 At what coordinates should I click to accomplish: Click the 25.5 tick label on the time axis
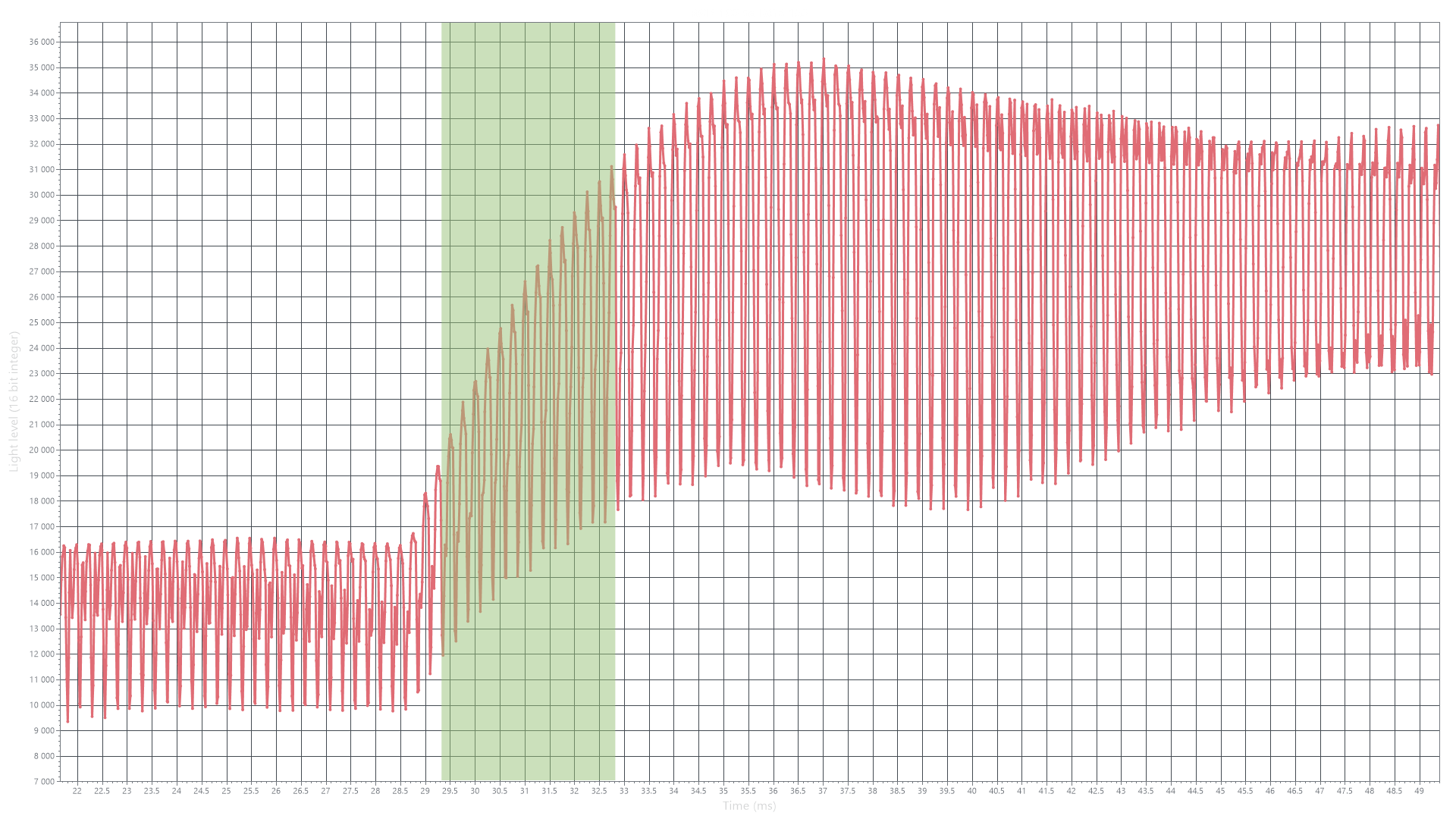[251, 791]
